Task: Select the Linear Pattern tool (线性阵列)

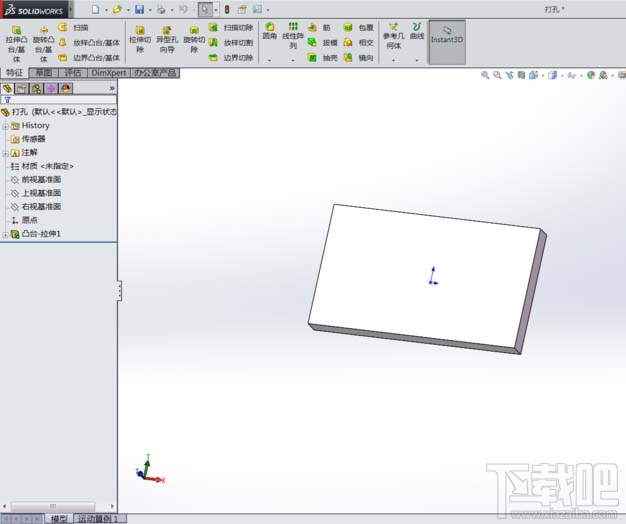Action: (293, 35)
